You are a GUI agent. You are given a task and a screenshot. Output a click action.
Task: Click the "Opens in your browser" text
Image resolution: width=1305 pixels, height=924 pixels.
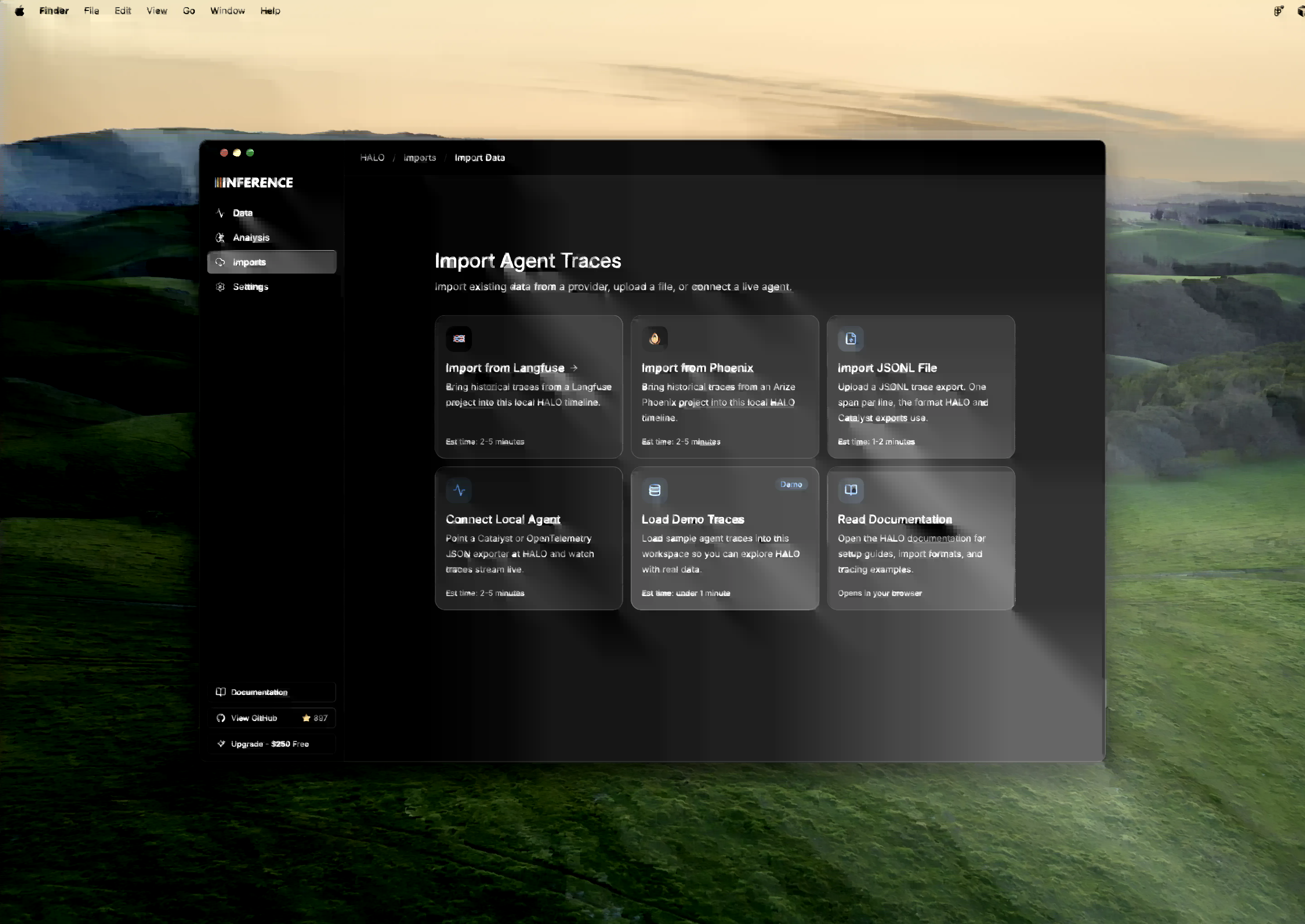click(x=880, y=593)
